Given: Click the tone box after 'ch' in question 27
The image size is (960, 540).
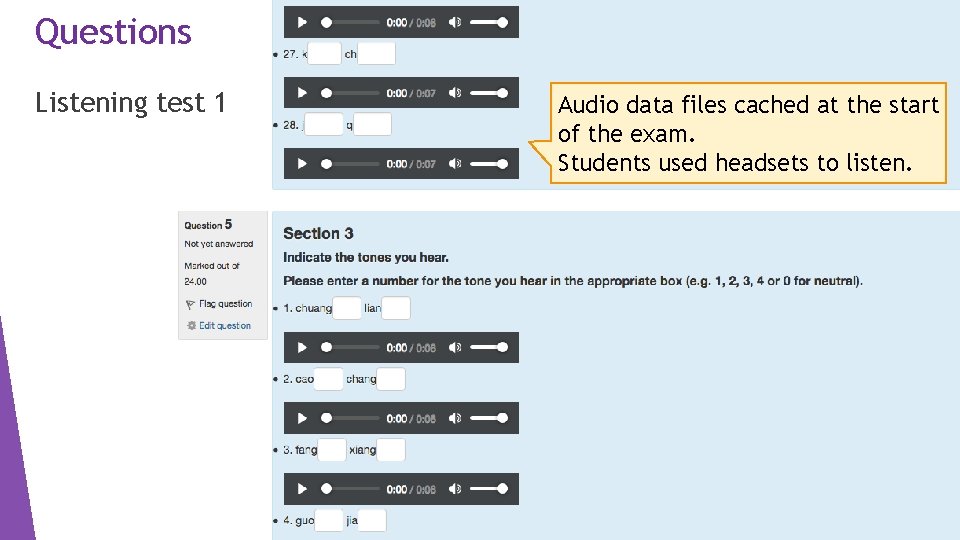Looking at the screenshot, I should click(x=376, y=54).
